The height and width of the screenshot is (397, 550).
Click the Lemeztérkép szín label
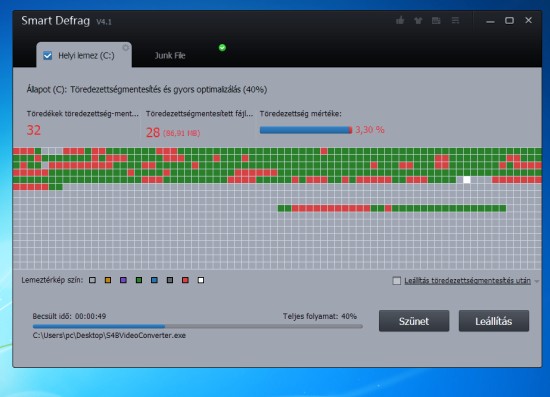coord(52,280)
